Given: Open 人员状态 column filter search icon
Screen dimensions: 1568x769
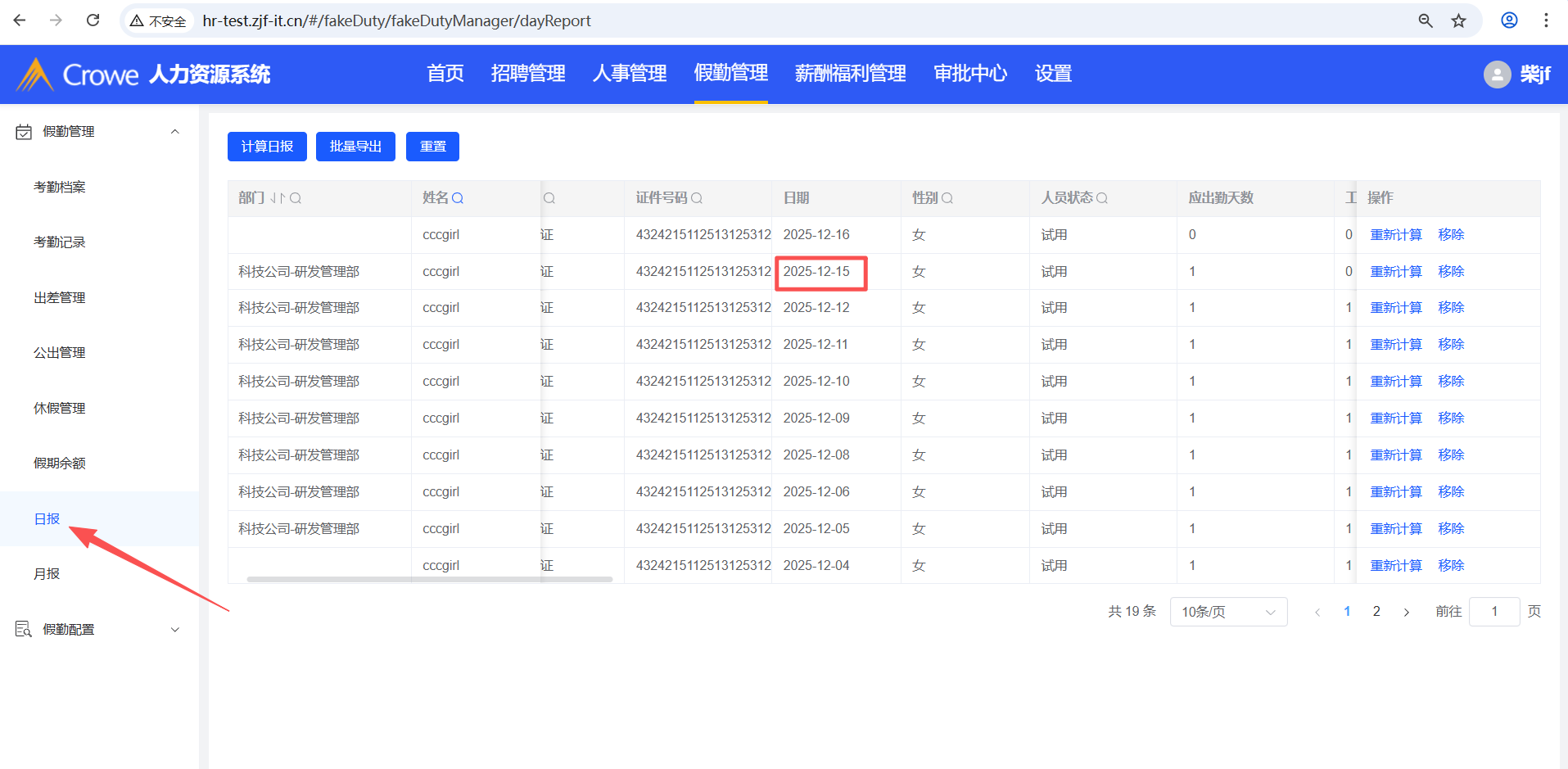Looking at the screenshot, I should [1102, 198].
